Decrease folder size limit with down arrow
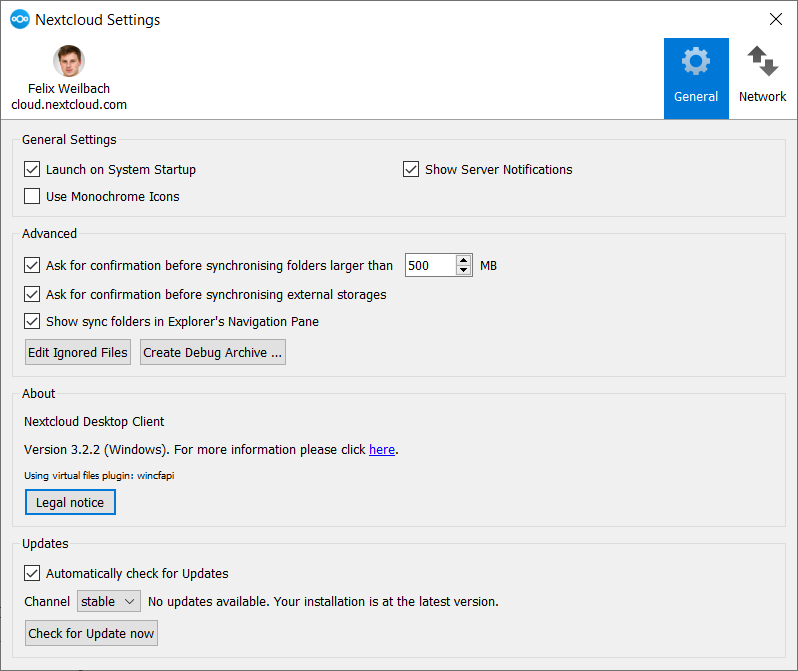 464,271
